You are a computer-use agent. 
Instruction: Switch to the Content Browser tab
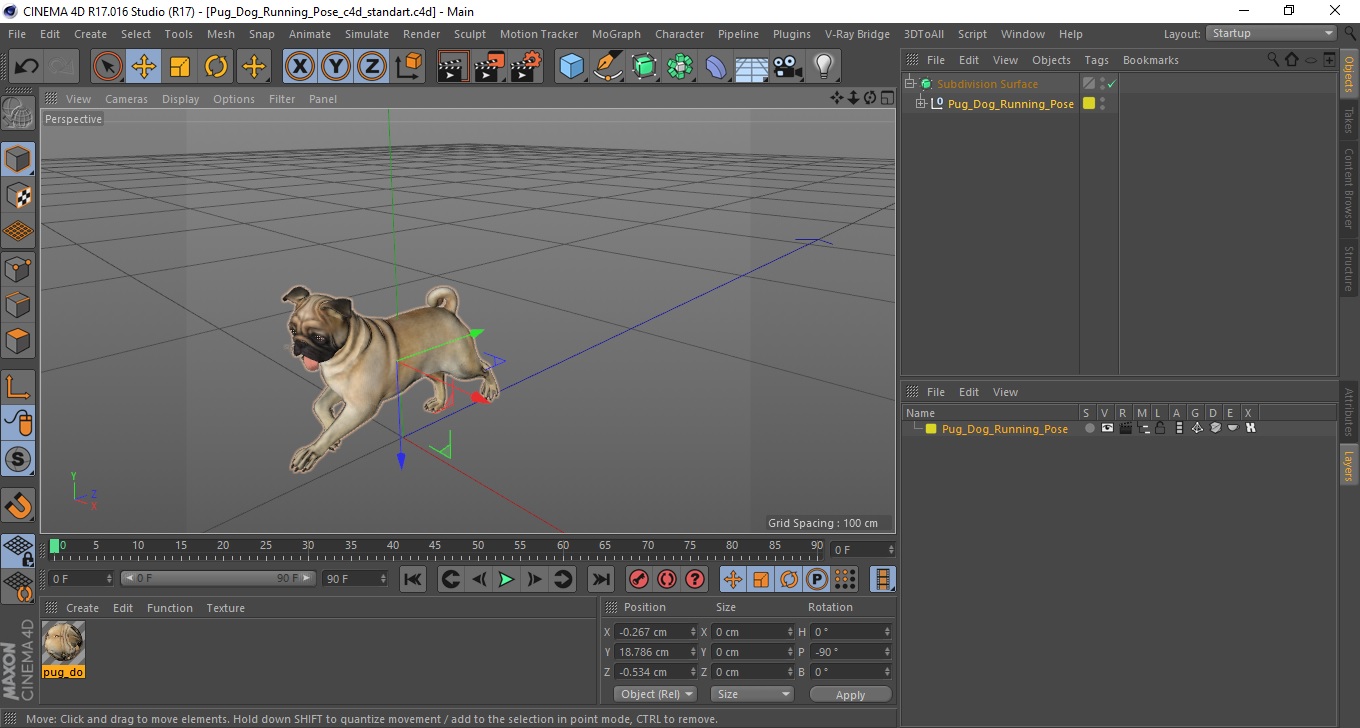[x=1348, y=189]
